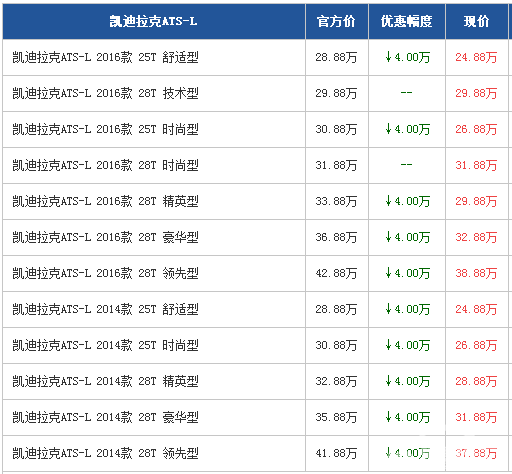Image resolution: width=512 pixels, height=474 pixels.
Task: Select 凯迪拉克ATS-L 2016款 28T 时尚型 model name
Action: pos(105,165)
